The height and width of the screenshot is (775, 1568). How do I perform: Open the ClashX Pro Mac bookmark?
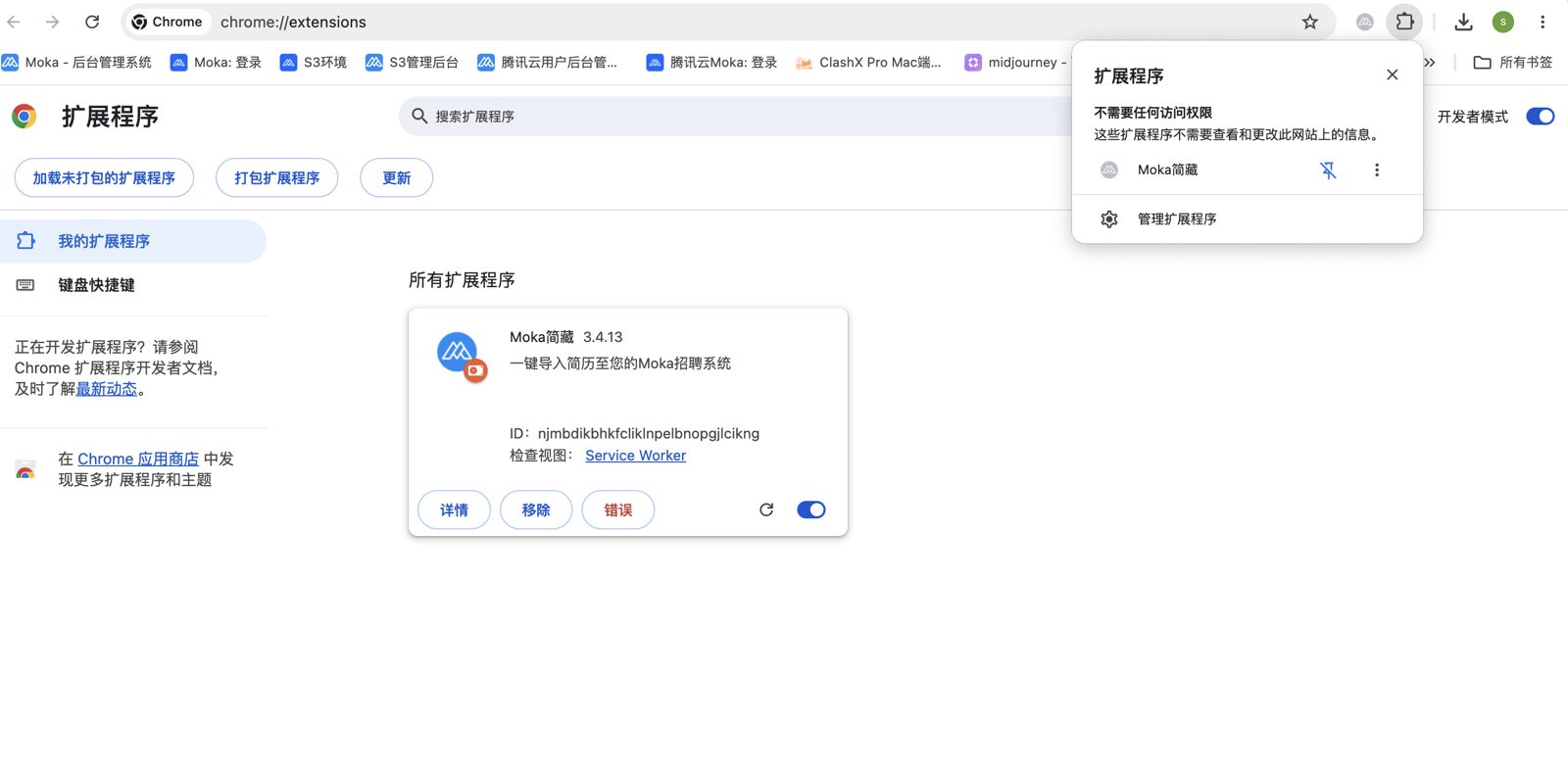click(x=868, y=62)
